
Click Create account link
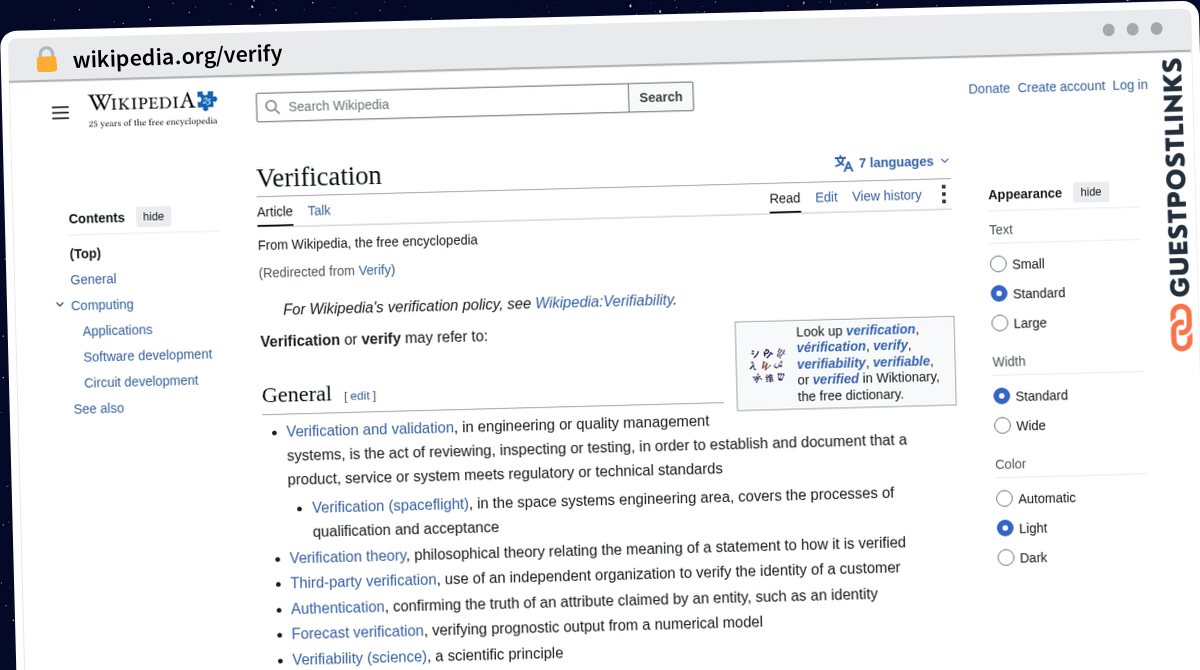[1061, 86]
